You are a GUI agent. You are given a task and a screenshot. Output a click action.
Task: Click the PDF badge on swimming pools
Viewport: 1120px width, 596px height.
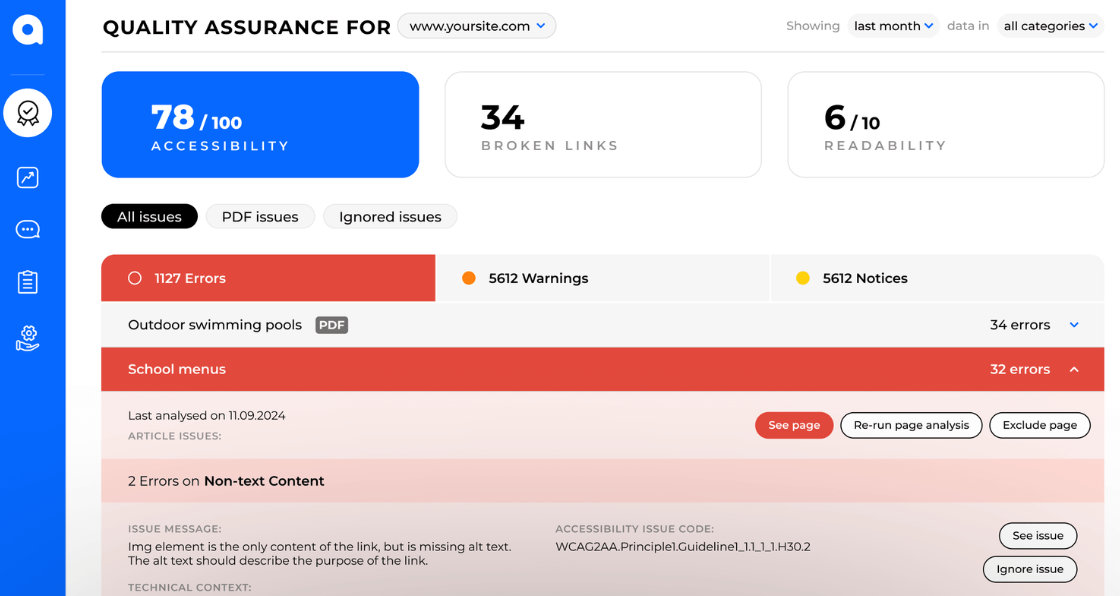click(x=332, y=325)
